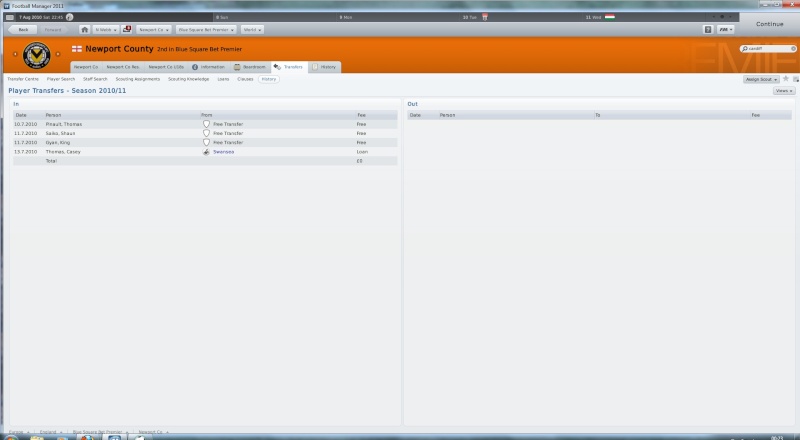The width and height of the screenshot is (800, 440).
Task: Switch to the Newport Co tab
Action: (86, 67)
